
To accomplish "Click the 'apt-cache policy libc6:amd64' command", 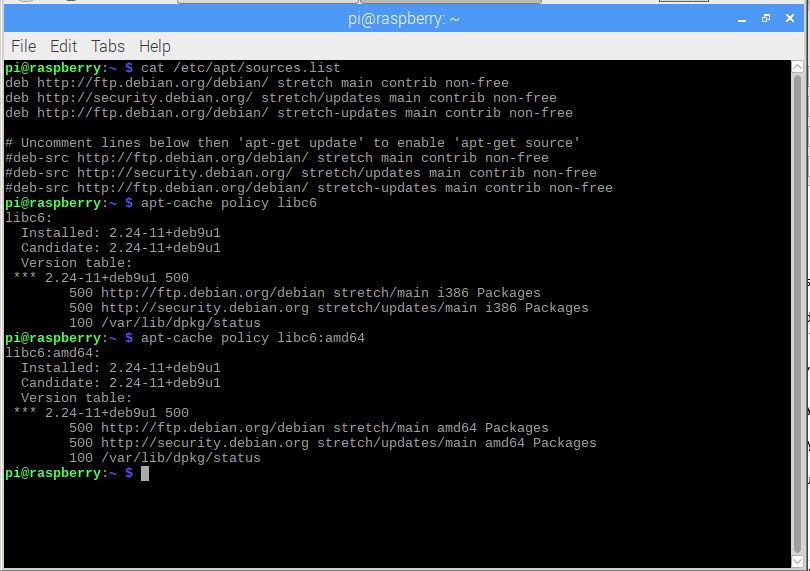I will (x=253, y=338).
